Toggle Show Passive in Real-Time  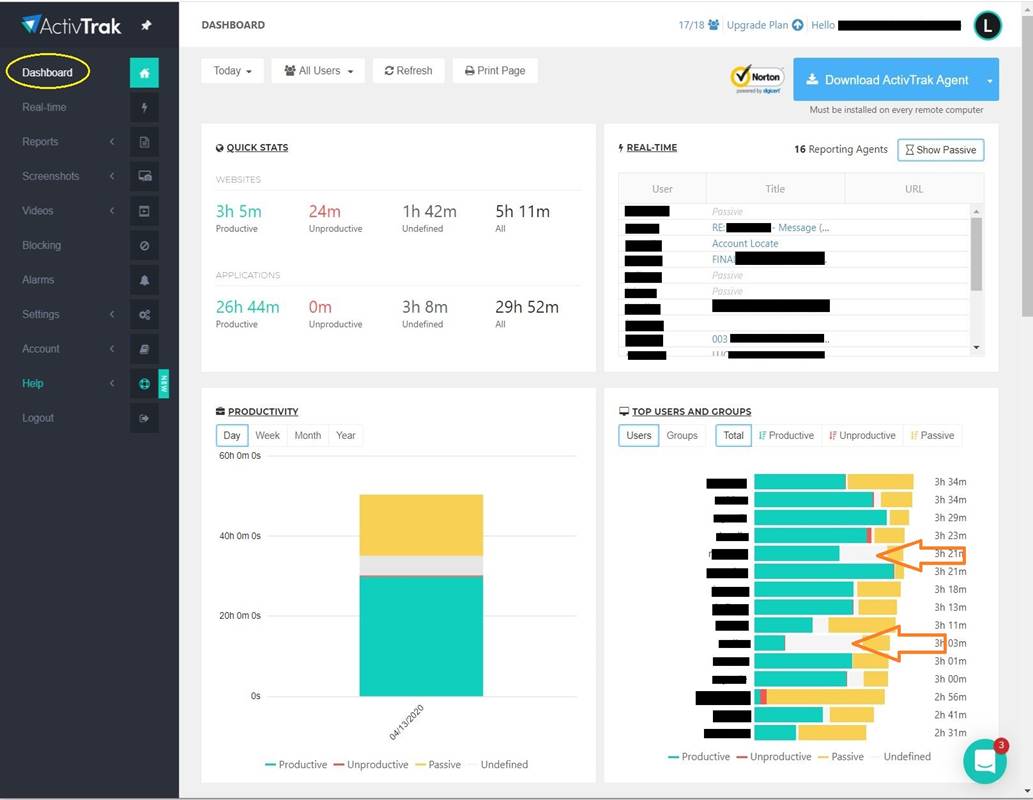pyautogui.click(x=941, y=150)
